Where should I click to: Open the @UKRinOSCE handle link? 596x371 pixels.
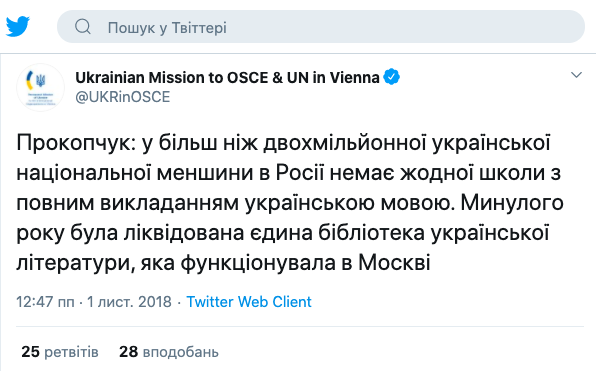coord(122,97)
